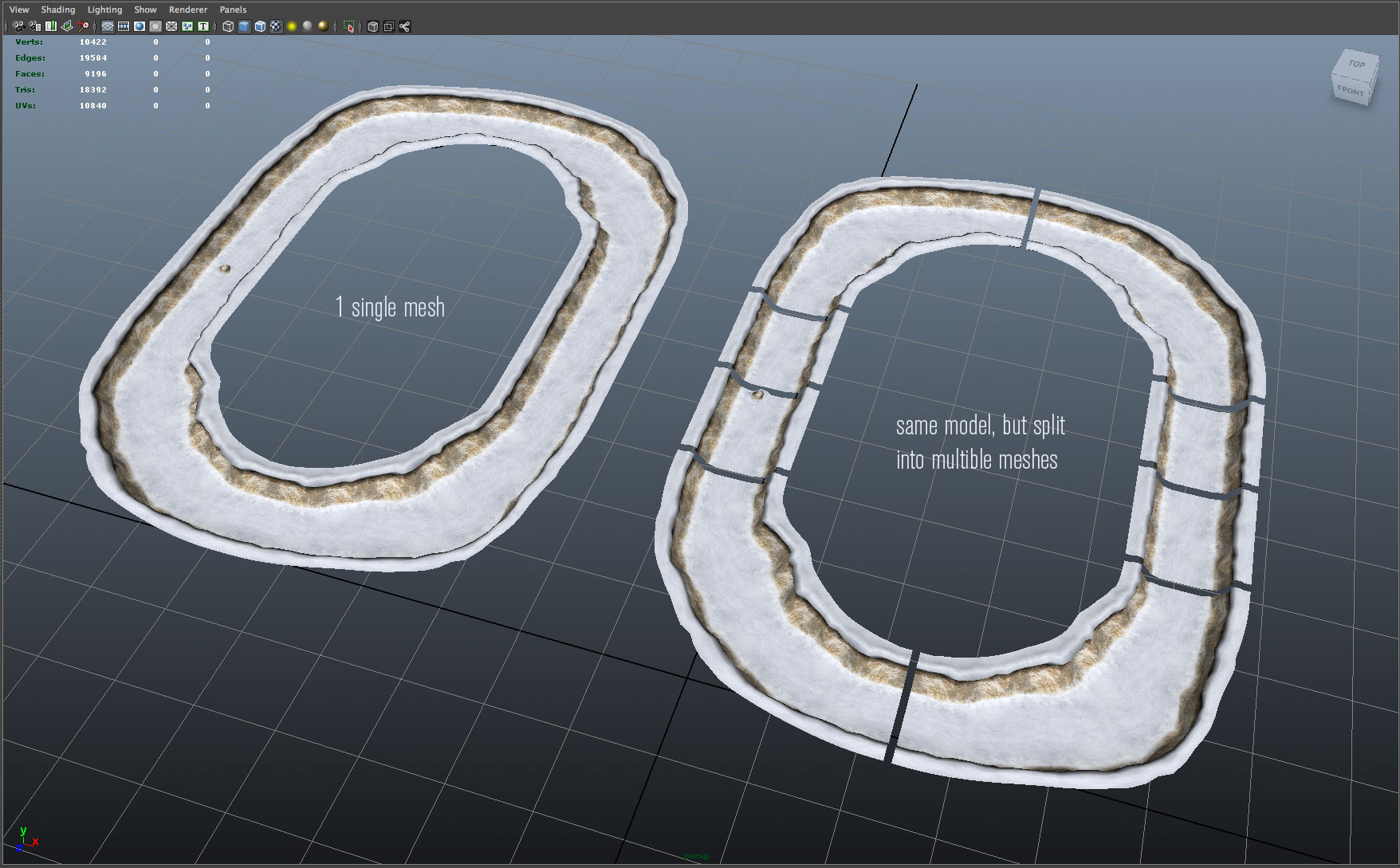Activate the 2D Pan/Zoom icon
The width and height of the screenshot is (1400, 868).
tap(83, 26)
